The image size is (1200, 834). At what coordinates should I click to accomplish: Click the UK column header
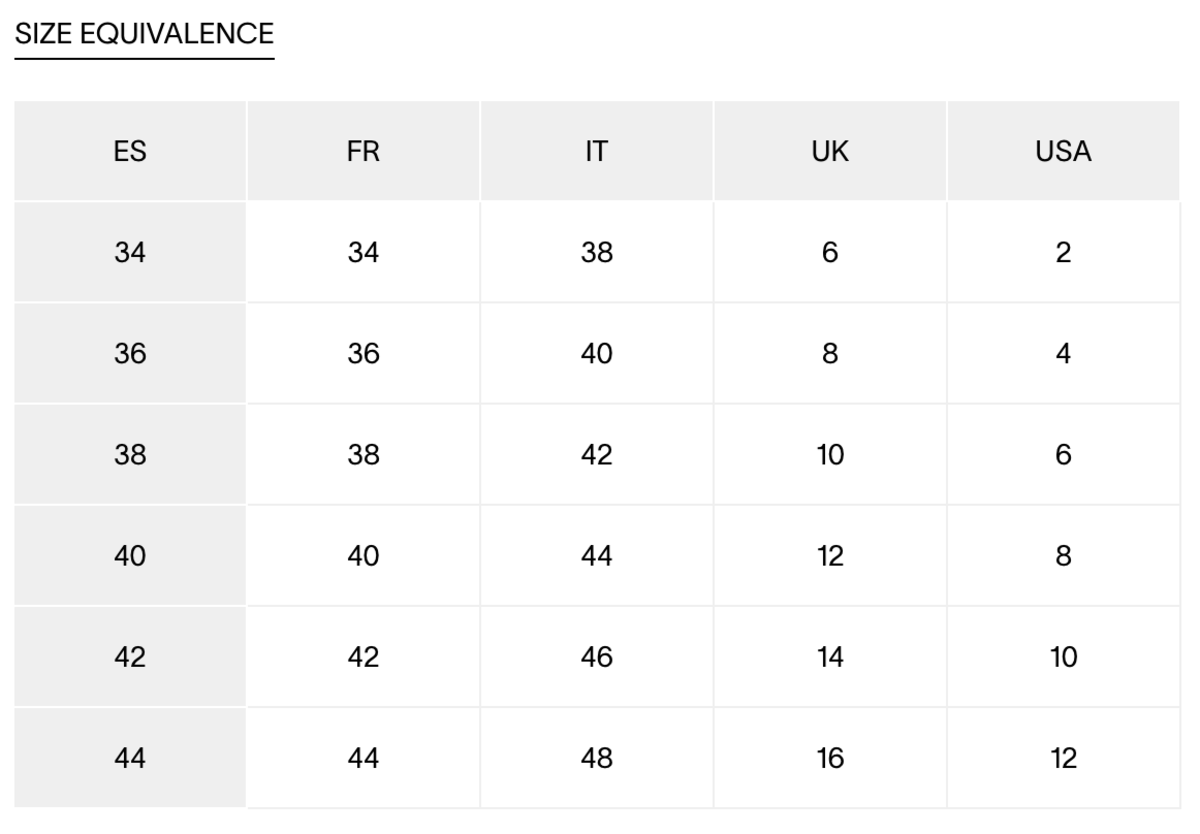point(830,152)
